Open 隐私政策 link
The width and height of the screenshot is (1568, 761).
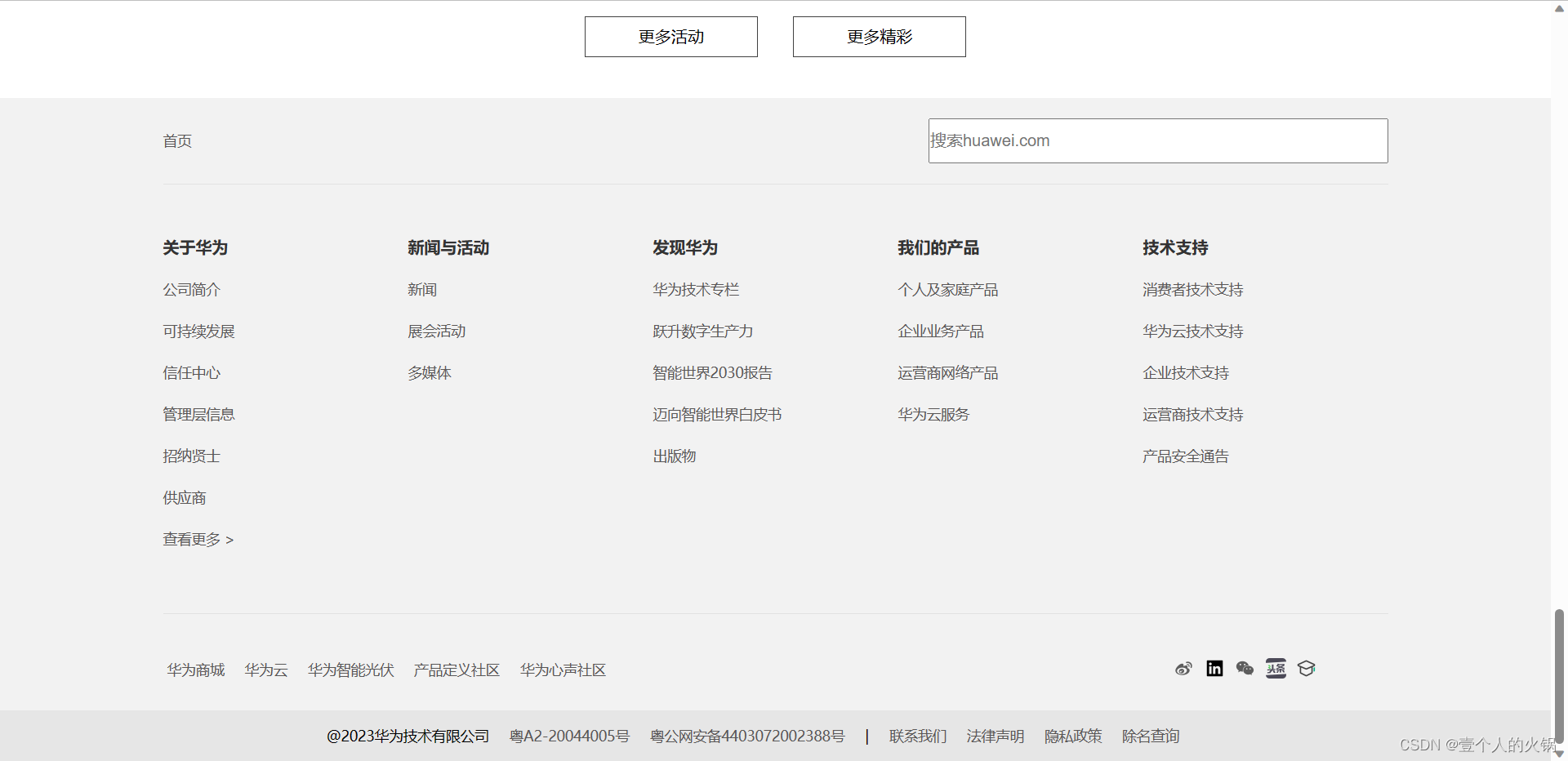tap(1073, 737)
